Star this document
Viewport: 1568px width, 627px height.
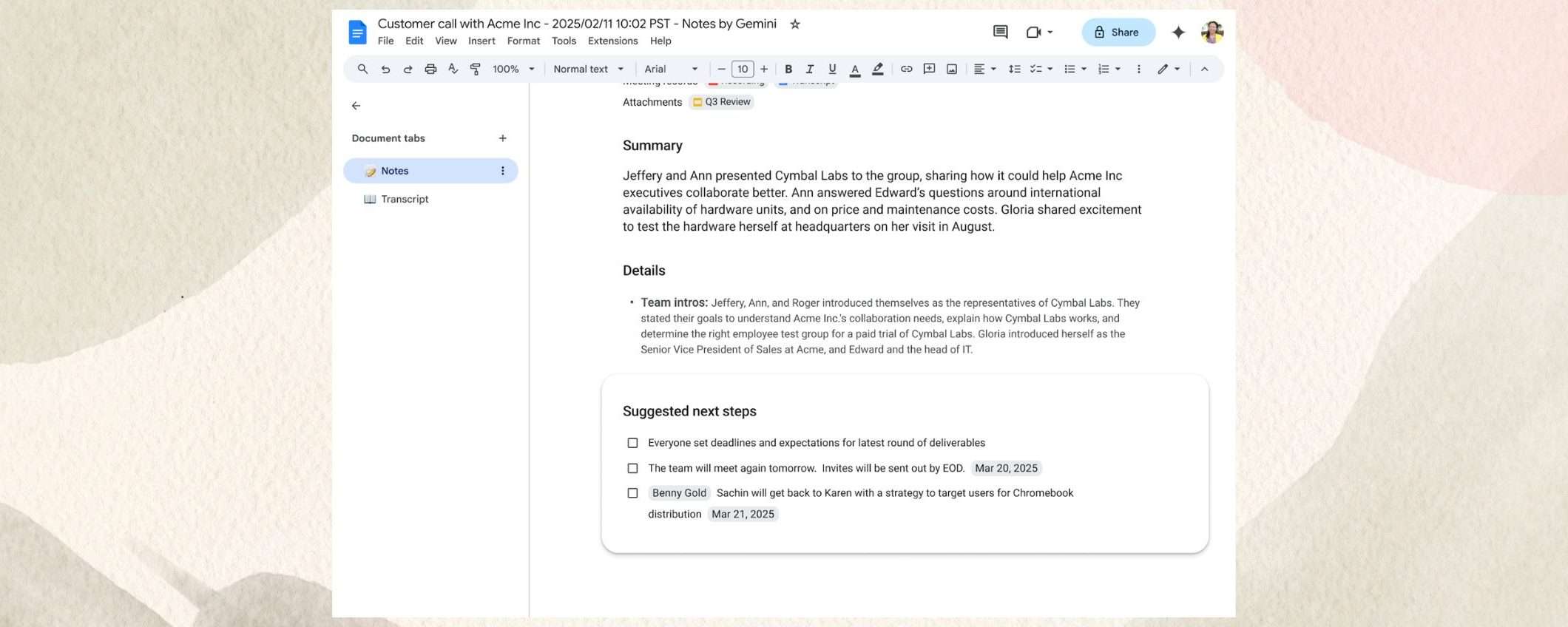[795, 24]
